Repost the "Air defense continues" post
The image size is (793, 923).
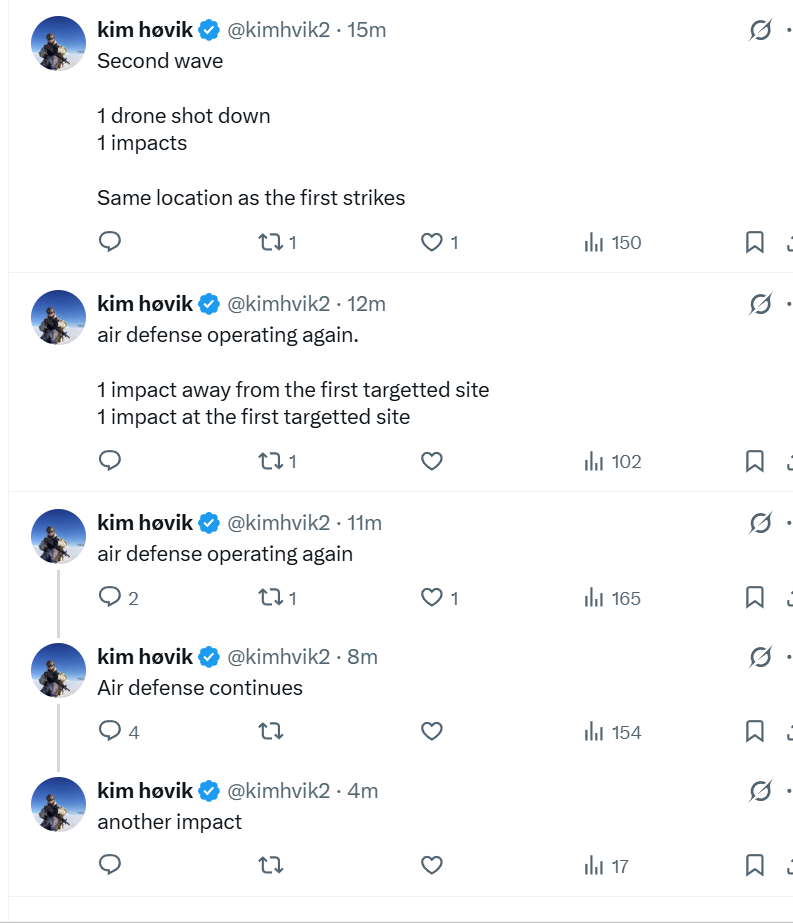270,732
